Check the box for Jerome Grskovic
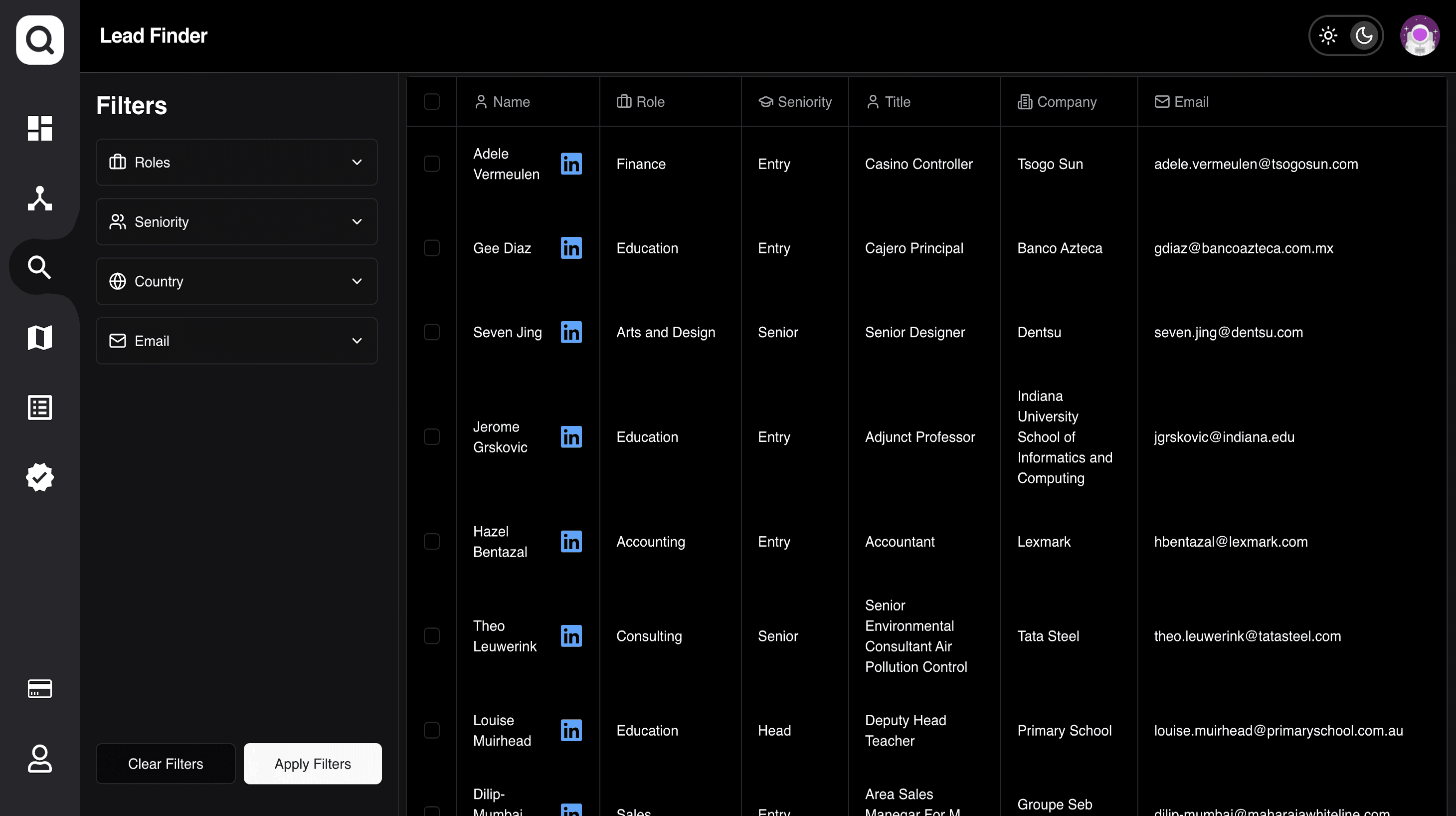This screenshot has width=1456, height=816. (431, 437)
